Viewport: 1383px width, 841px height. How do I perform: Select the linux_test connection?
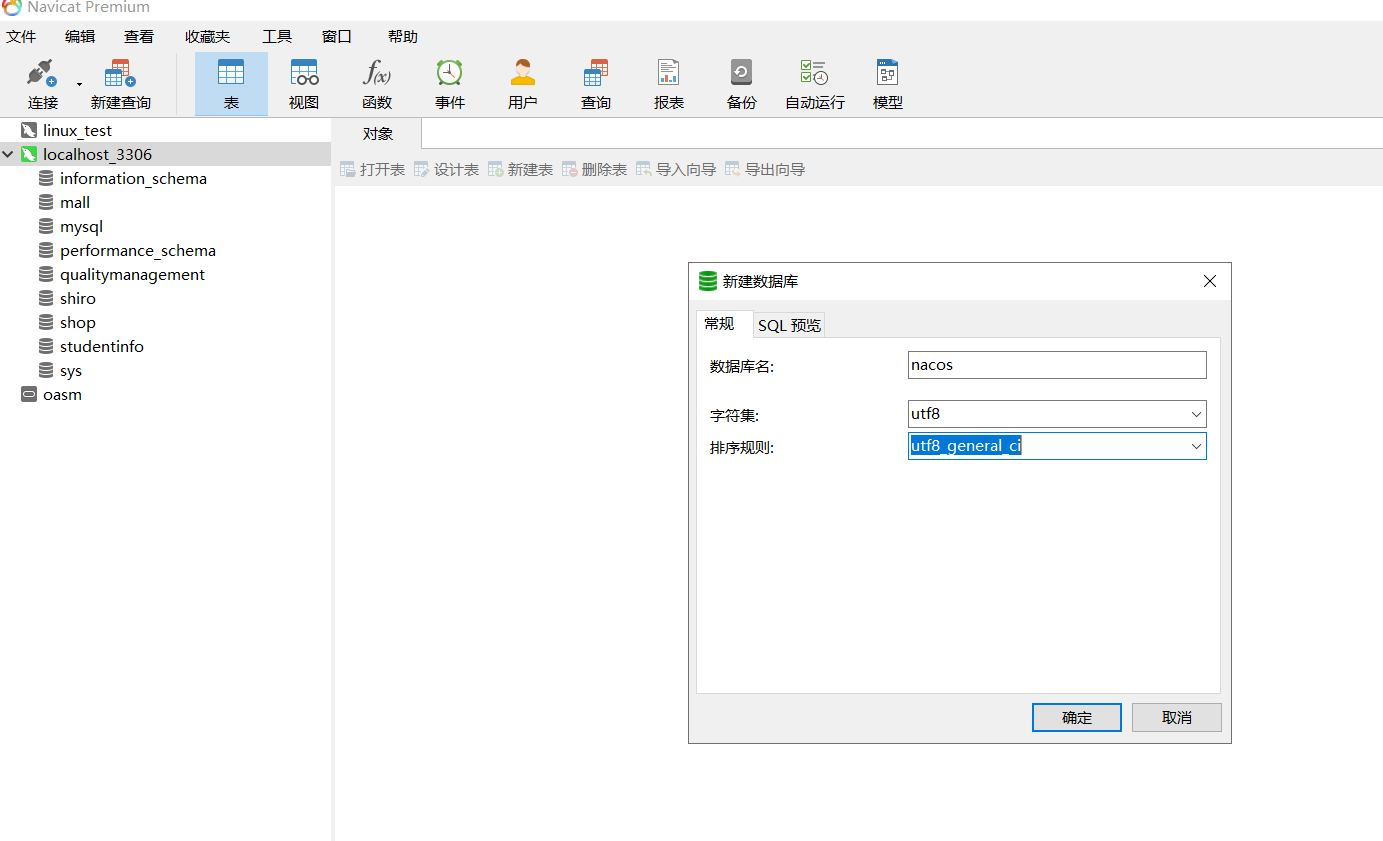click(x=77, y=130)
